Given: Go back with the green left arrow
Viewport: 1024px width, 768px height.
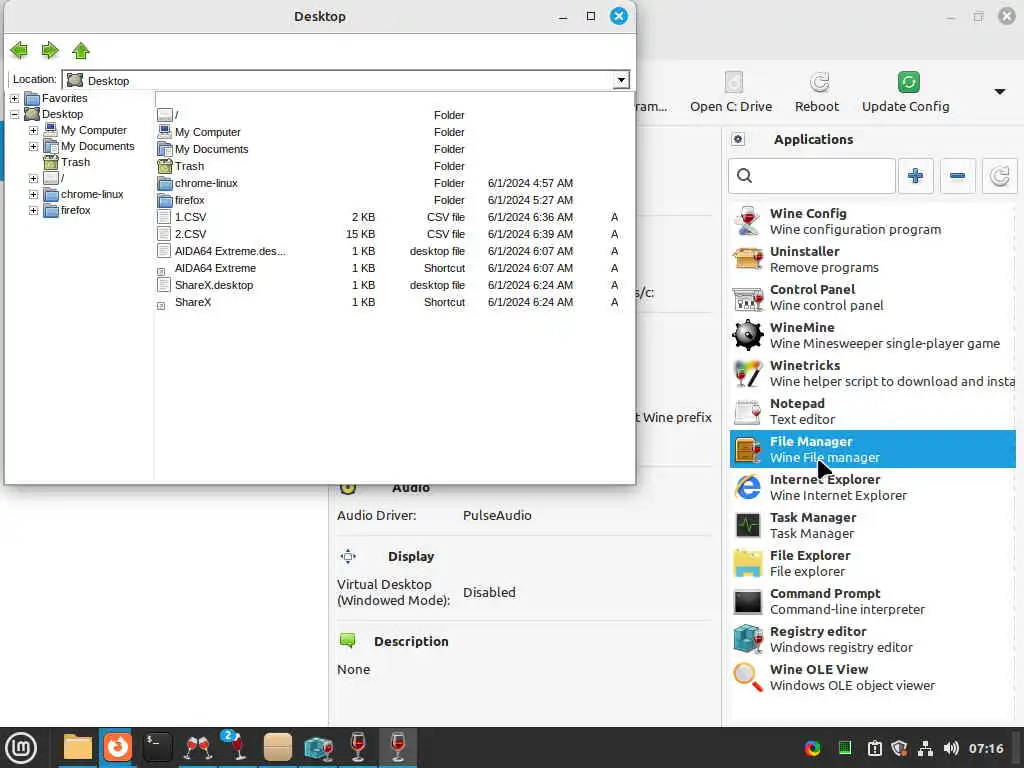Looking at the screenshot, I should (19, 50).
